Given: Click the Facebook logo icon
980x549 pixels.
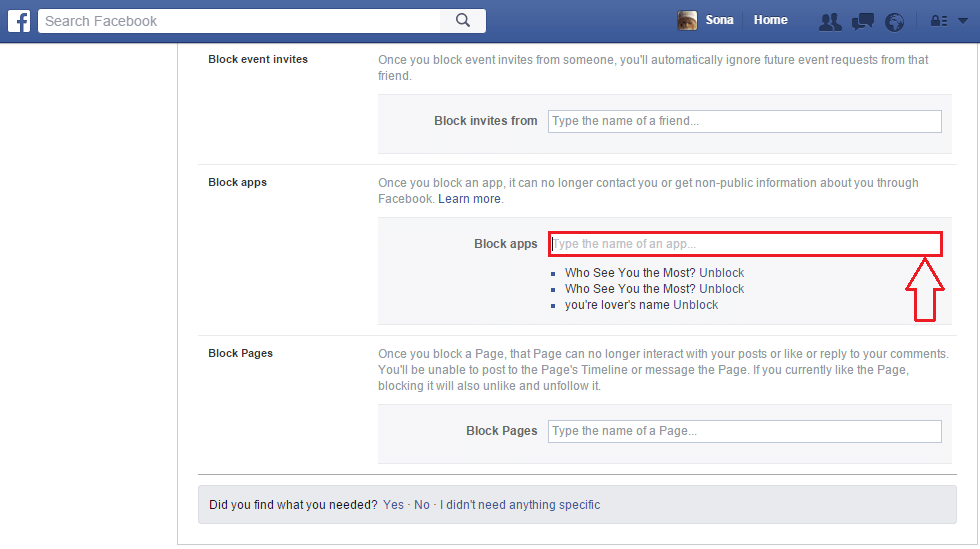Looking at the screenshot, I should (x=19, y=21).
